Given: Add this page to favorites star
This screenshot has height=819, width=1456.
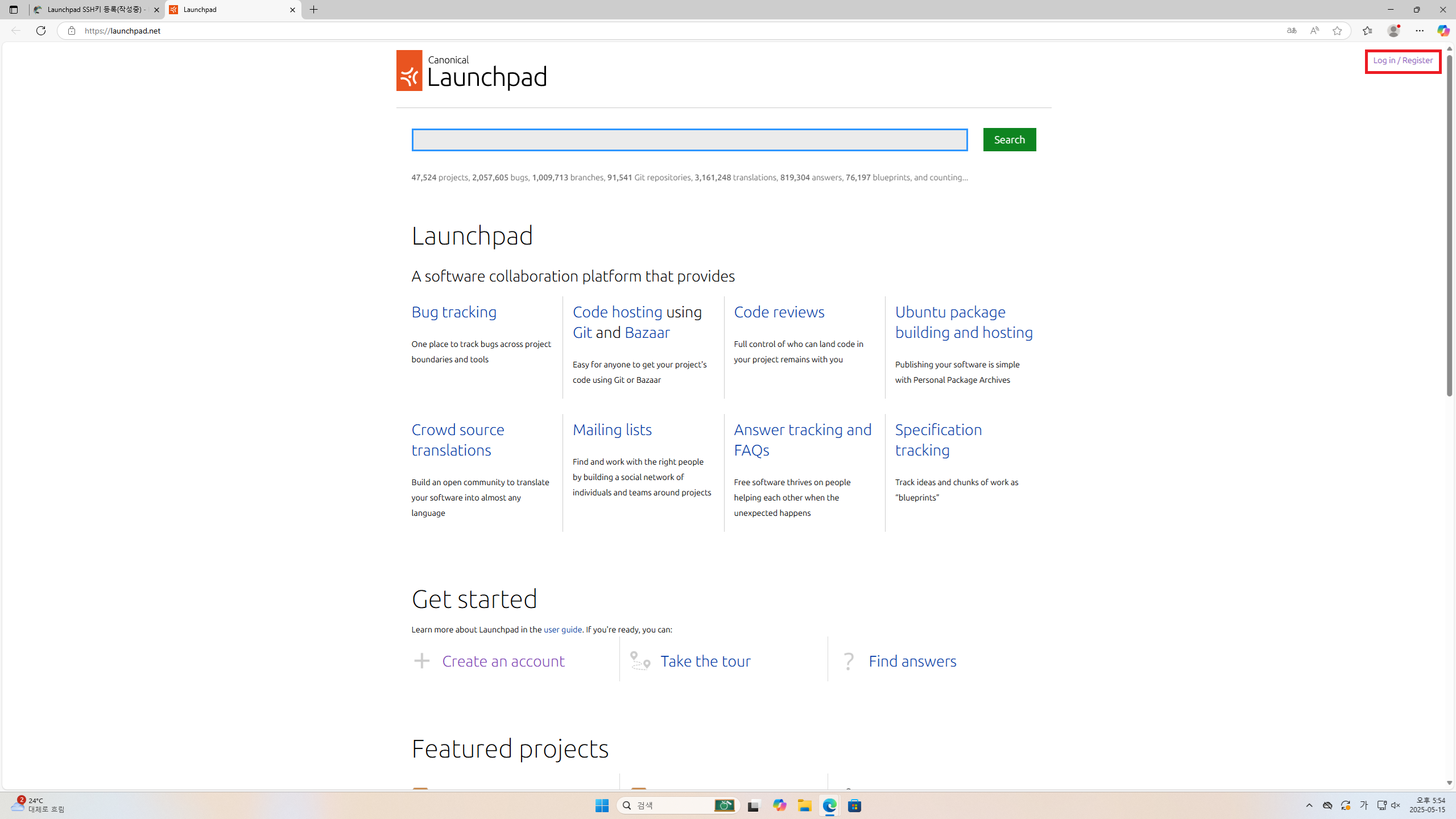Looking at the screenshot, I should pos(1337,31).
